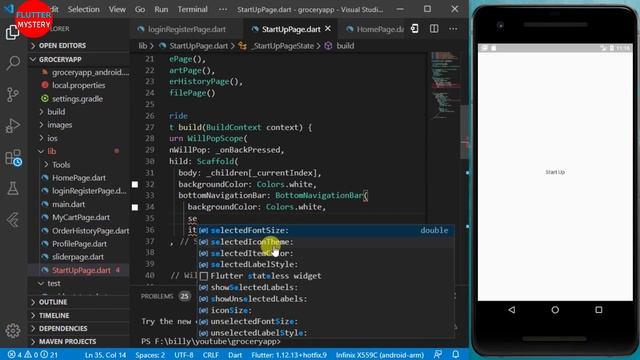Click the open changes icon in editor toolbar
Screen dimensions: 640x360
(x=415, y=29)
